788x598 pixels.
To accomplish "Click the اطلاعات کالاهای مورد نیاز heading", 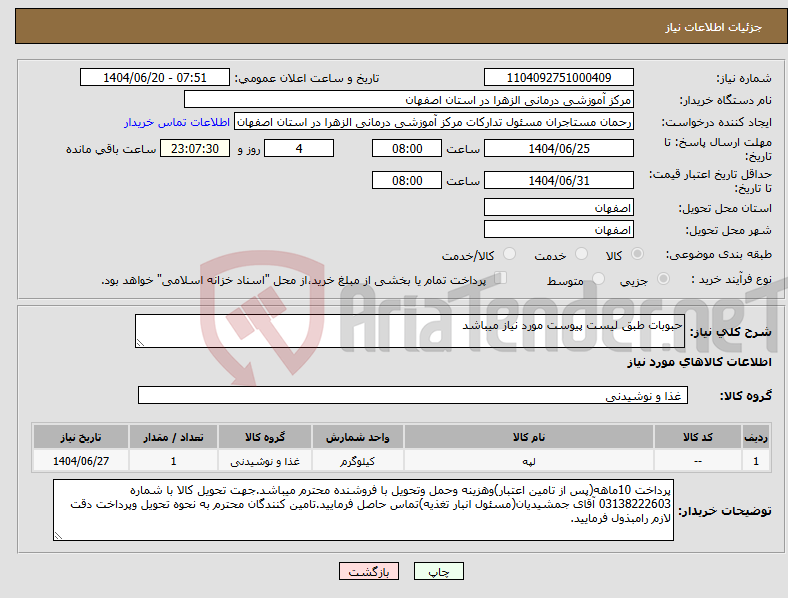I will point(699,362).
